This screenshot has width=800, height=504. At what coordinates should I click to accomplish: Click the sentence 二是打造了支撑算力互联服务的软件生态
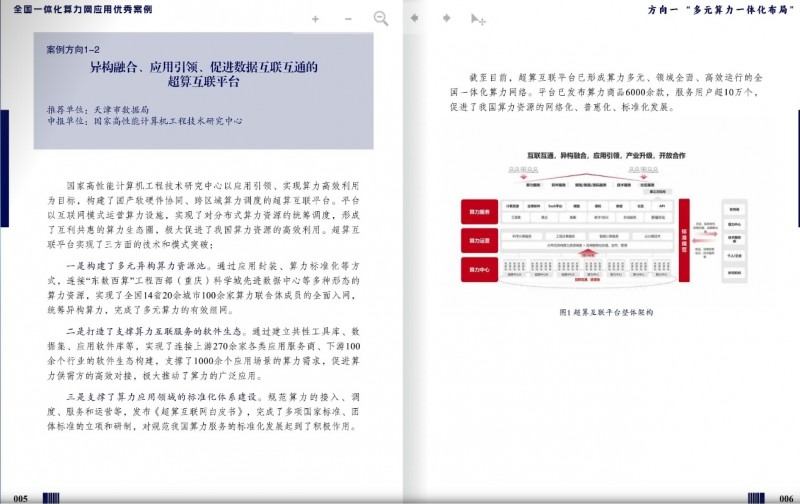(x=154, y=331)
